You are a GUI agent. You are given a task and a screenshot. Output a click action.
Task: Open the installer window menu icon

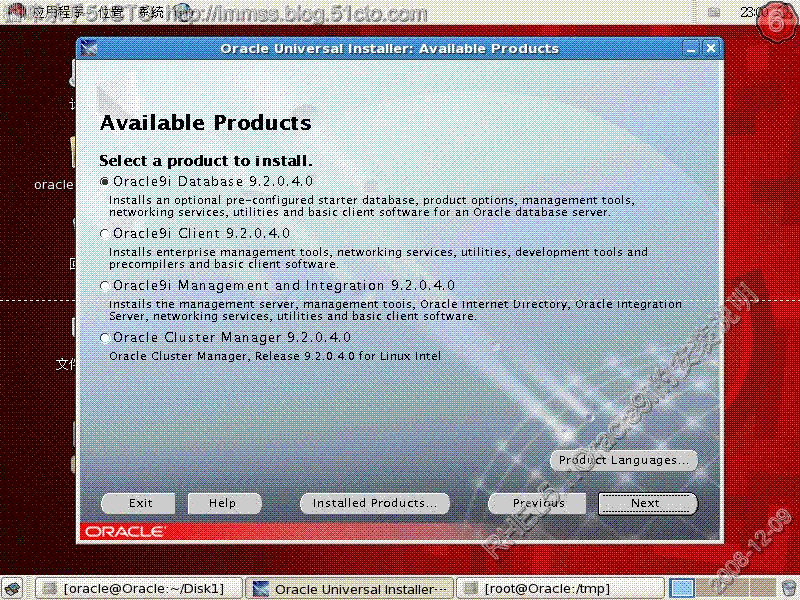88,48
